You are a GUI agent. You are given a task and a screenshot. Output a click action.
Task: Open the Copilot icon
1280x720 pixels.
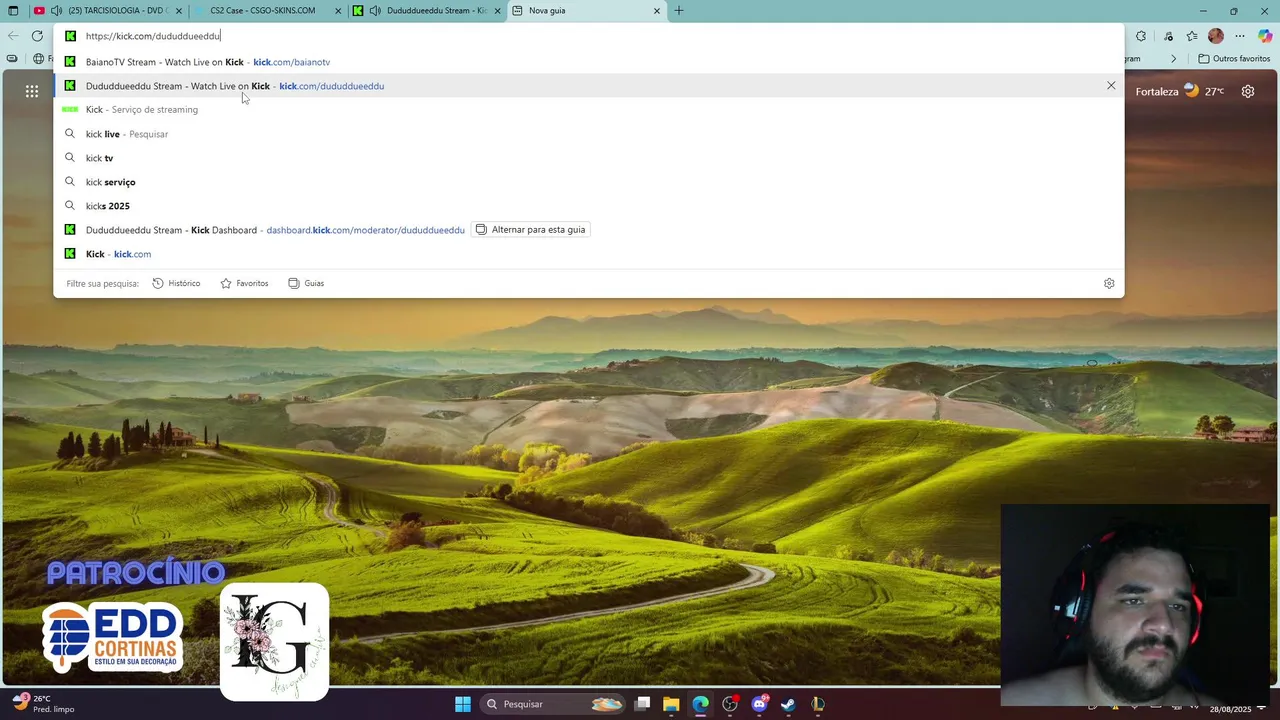click(1265, 36)
